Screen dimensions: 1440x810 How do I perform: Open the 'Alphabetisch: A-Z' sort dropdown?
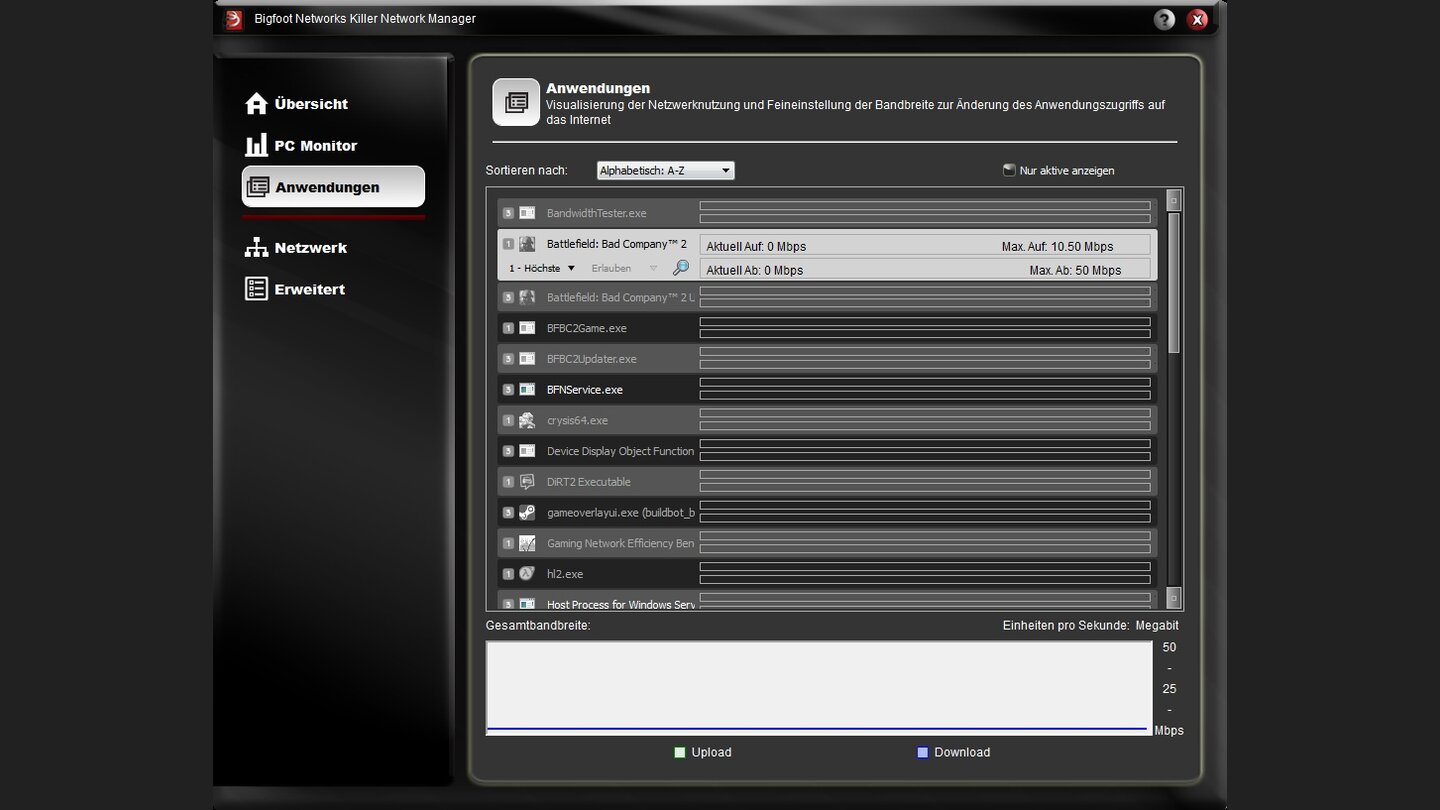[665, 171]
